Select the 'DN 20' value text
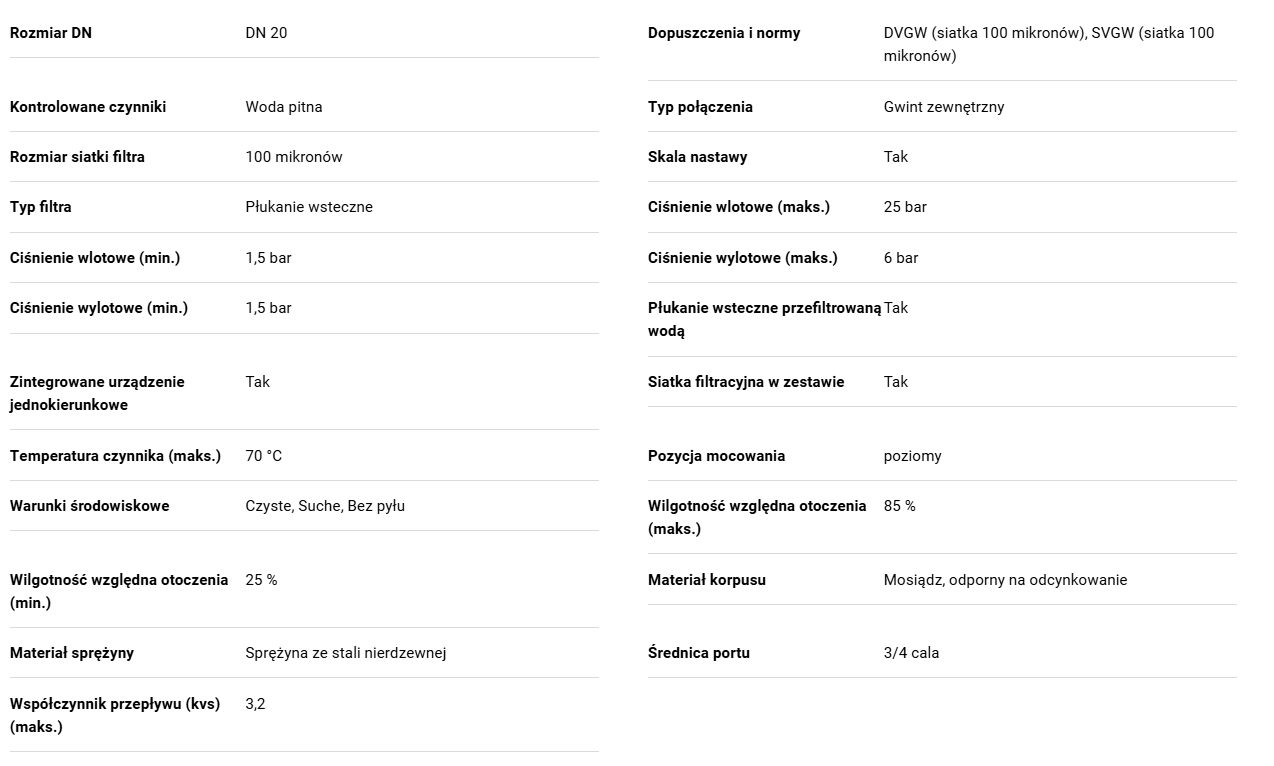The image size is (1274, 766). pyautogui.click(x=266, y=33)
